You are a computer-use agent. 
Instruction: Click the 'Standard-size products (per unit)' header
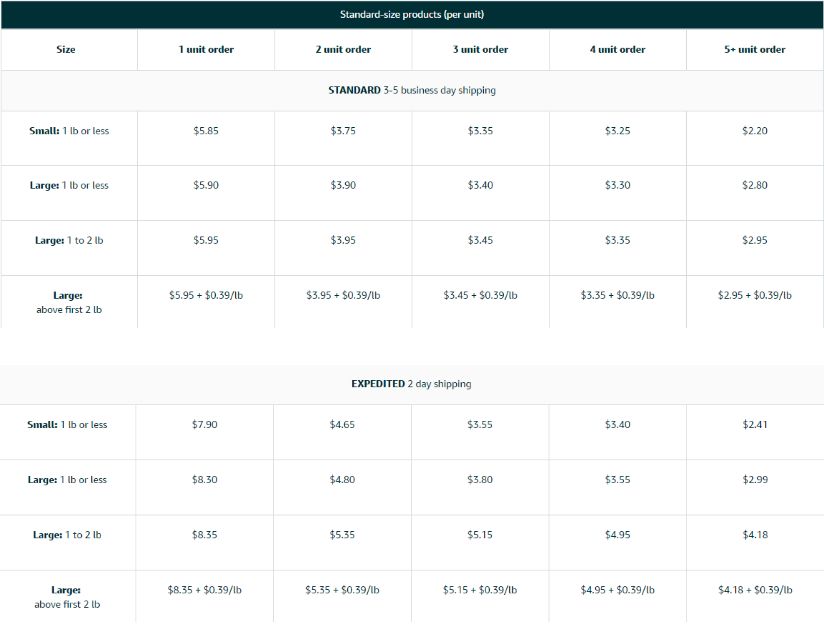point(411,15)
